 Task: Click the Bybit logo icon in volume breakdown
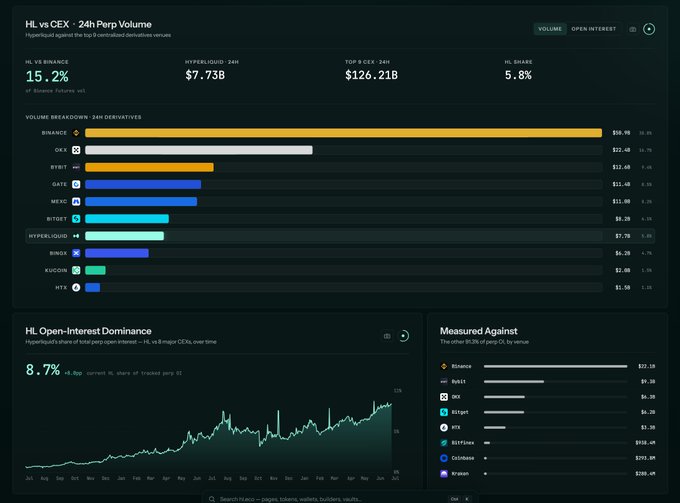76,167
